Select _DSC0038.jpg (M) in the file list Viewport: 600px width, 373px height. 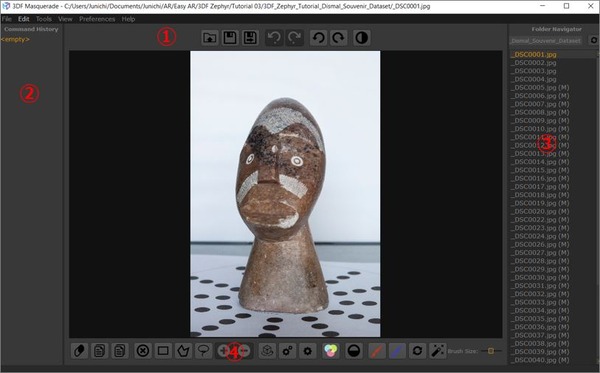pyautogui.click(x=540, y=344)
